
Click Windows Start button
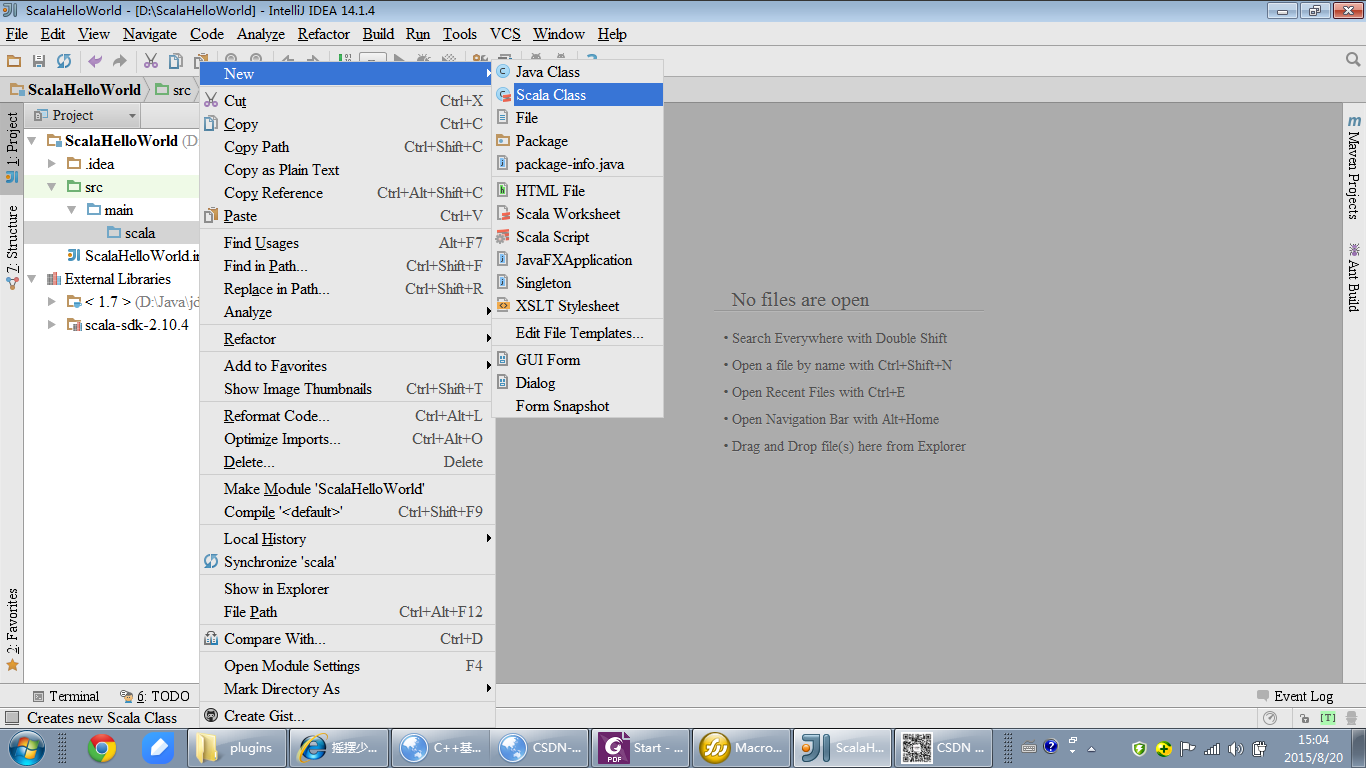[25, 748]
